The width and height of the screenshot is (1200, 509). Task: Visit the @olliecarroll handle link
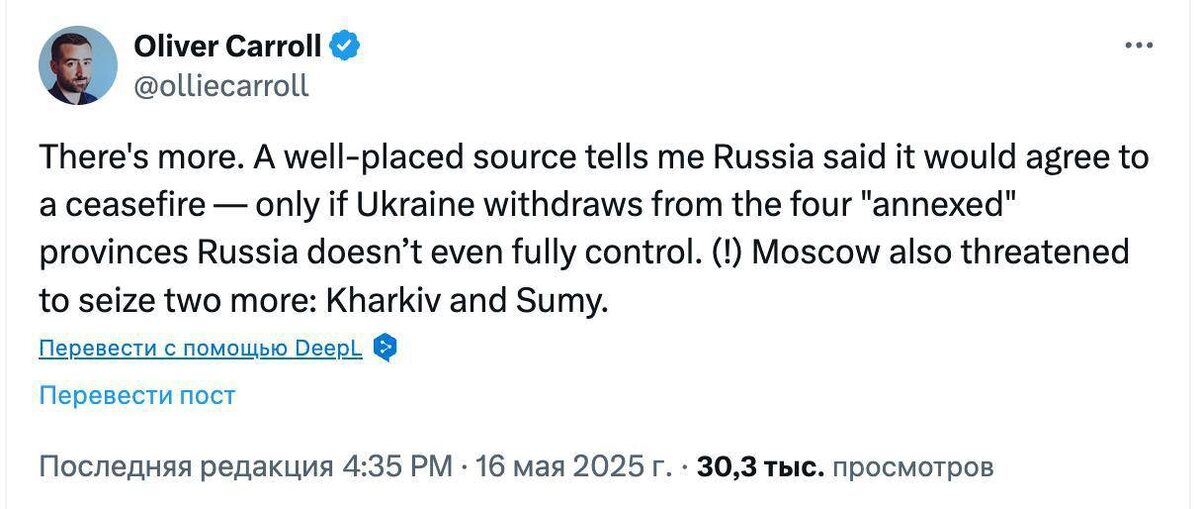[221, 86]
